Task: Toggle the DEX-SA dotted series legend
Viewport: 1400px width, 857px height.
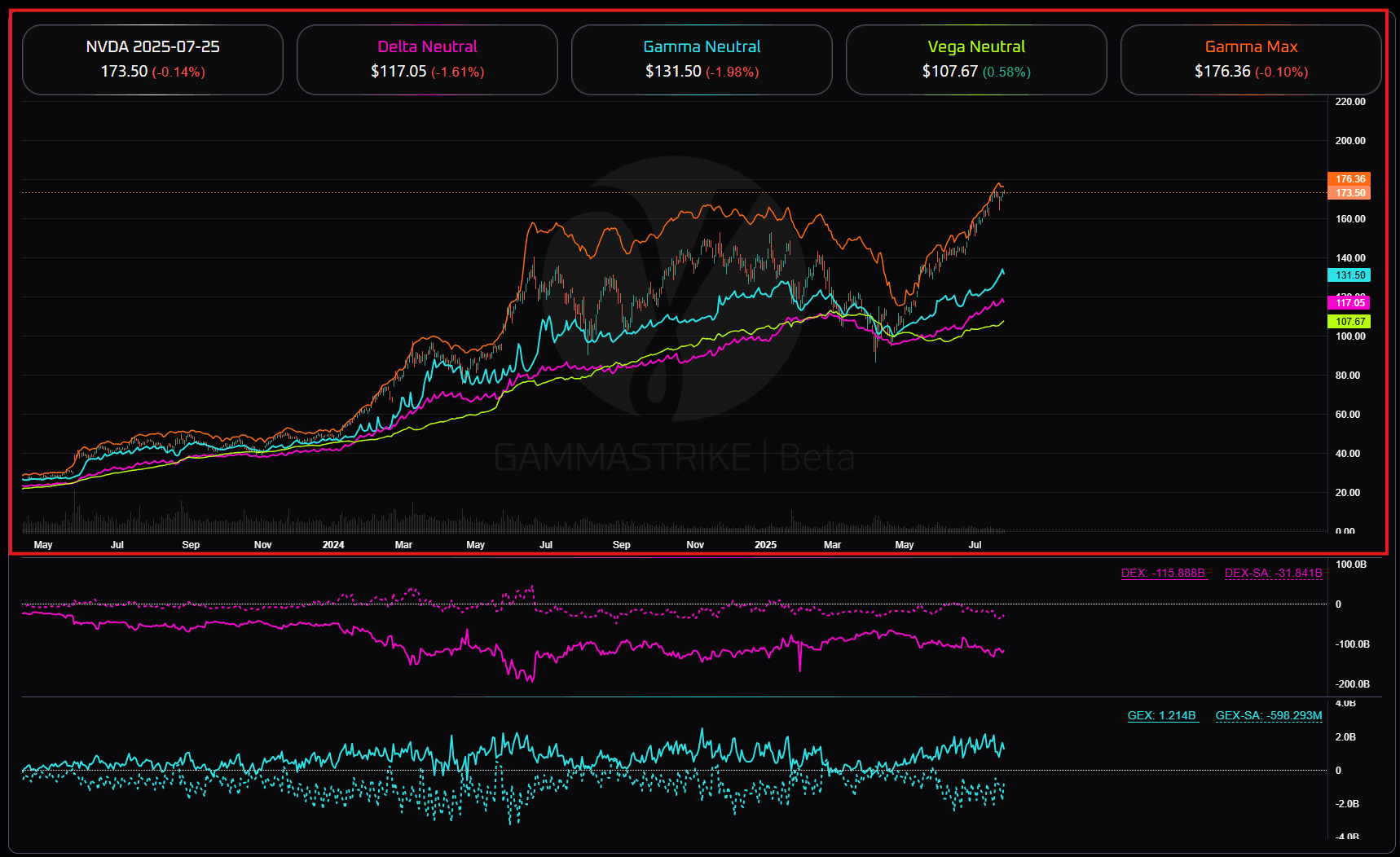Action: pos(1273,573)
